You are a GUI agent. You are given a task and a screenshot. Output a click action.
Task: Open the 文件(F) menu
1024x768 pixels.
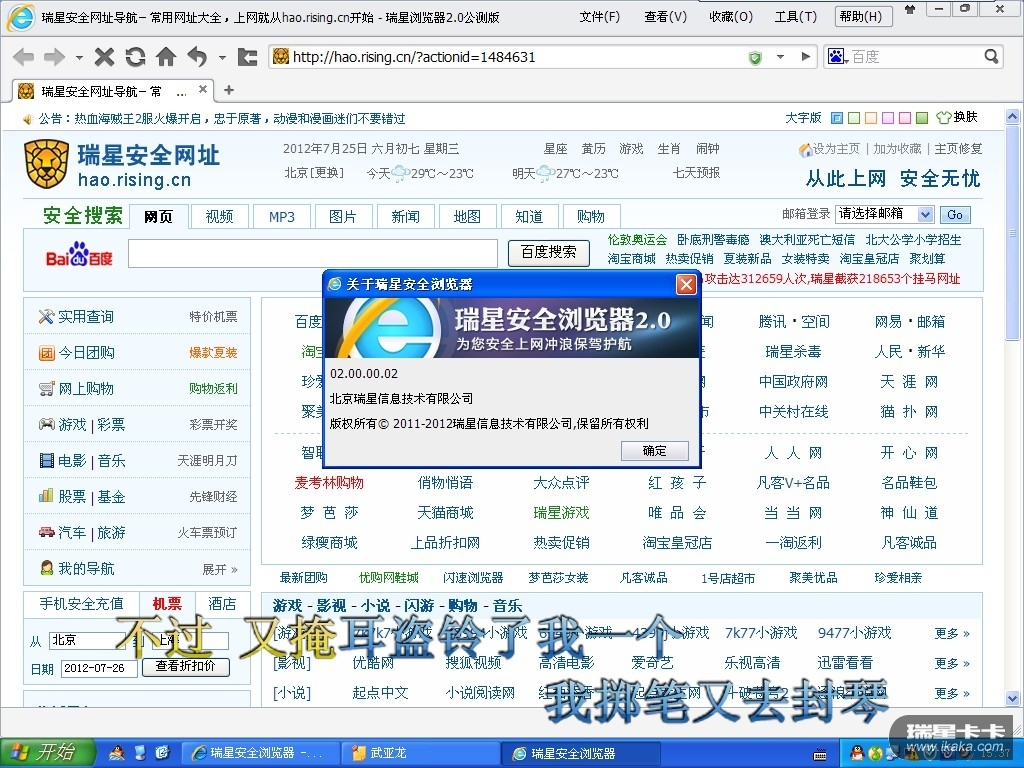[600, 17]
